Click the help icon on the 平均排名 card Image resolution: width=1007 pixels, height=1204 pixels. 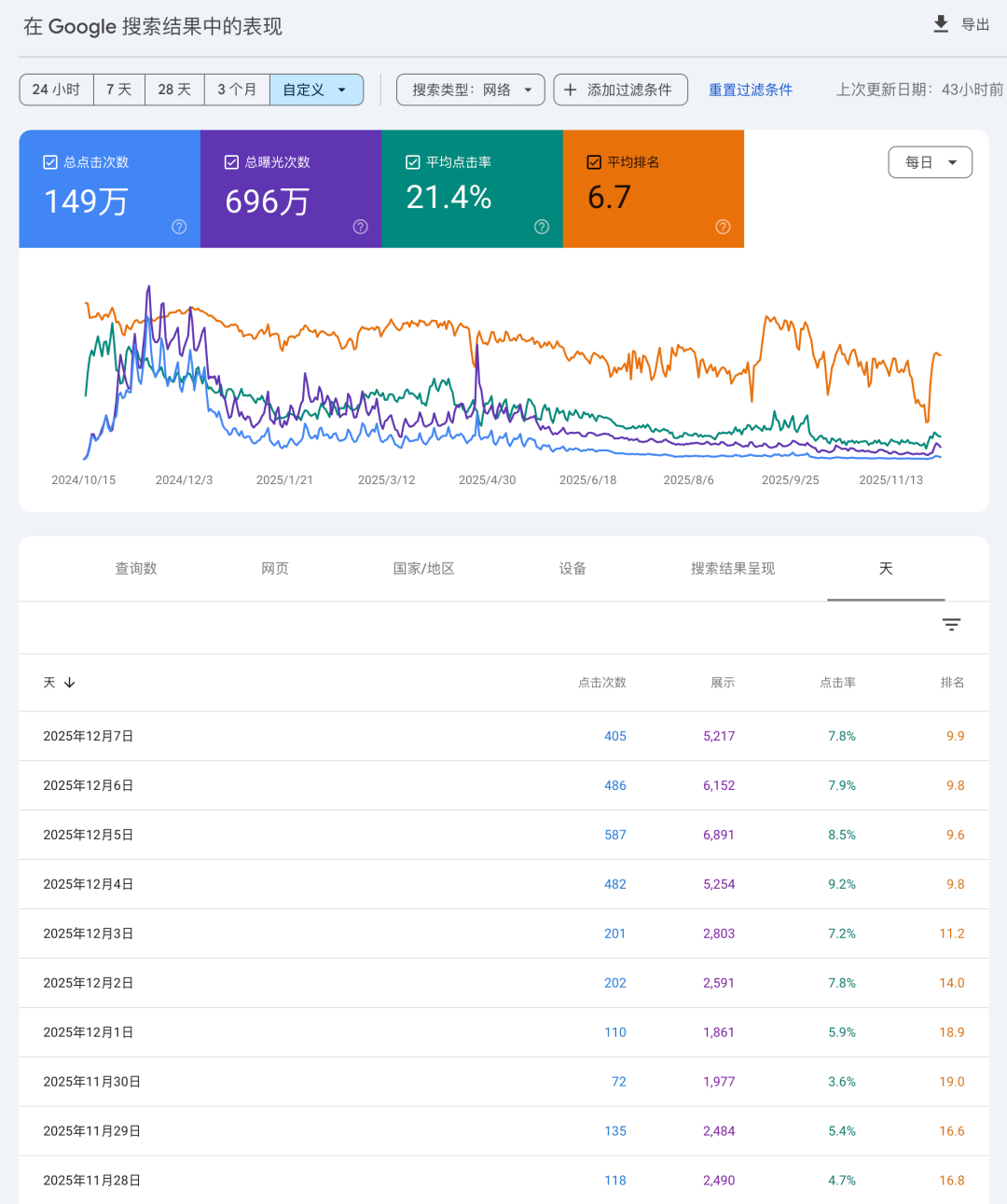723,227
